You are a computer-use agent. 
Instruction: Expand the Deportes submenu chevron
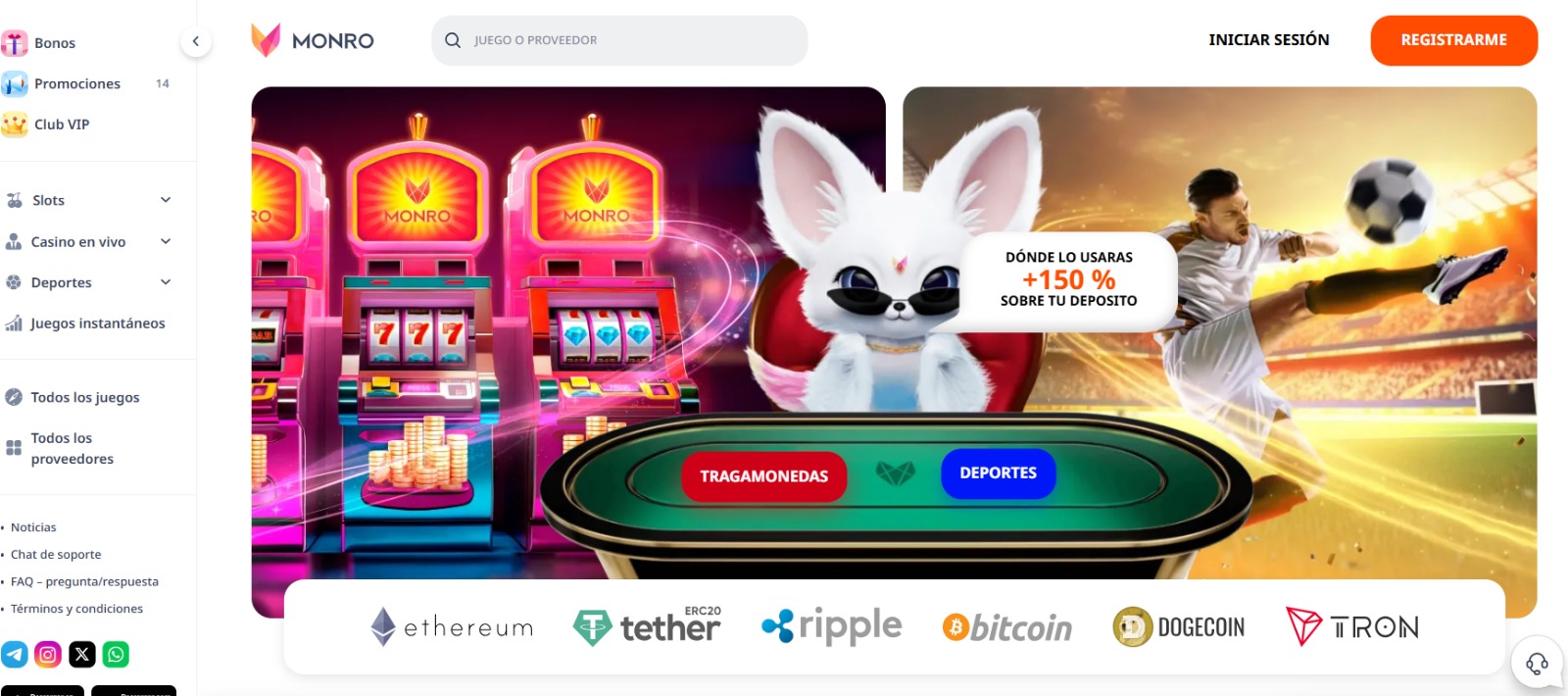click(166, 282)
